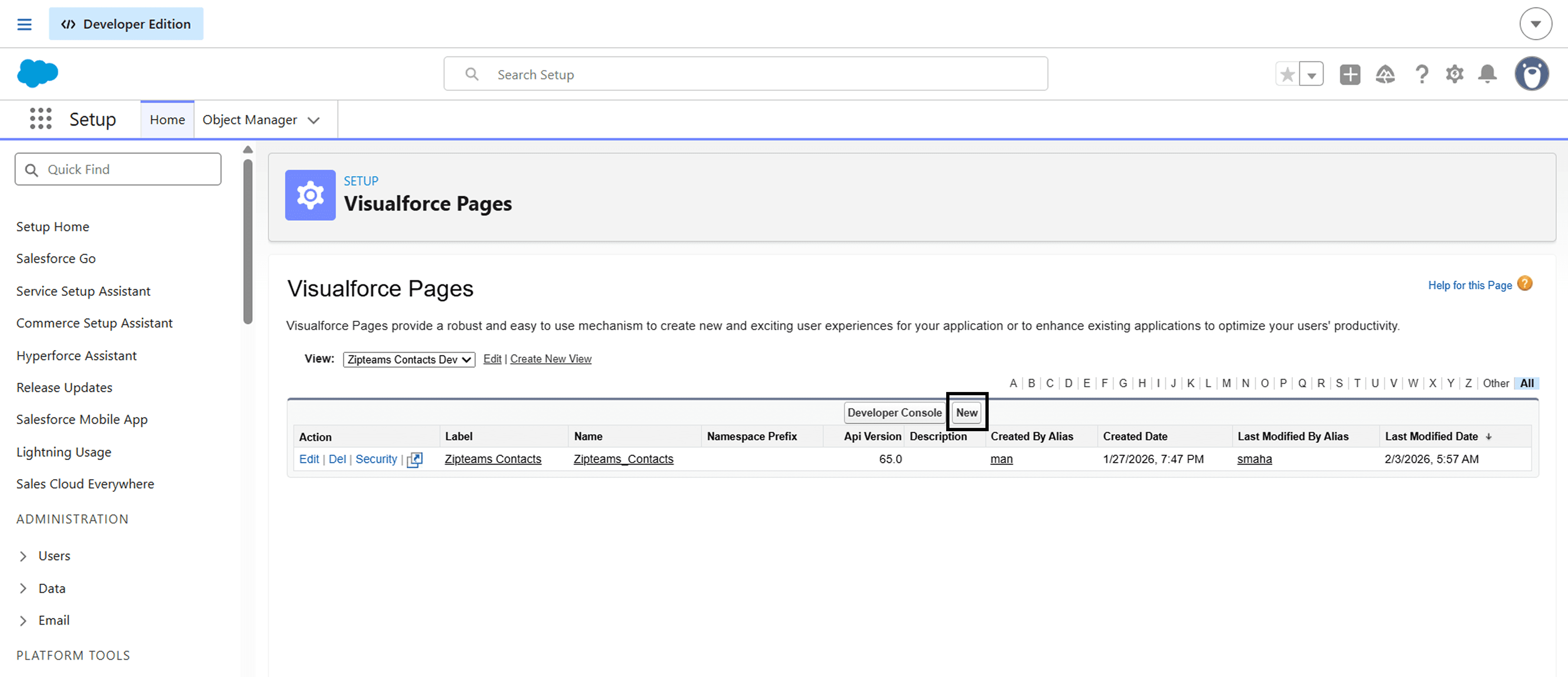This screenshot has height=677, width=1568.
Task: Click the New button
Action: [966, 412]
